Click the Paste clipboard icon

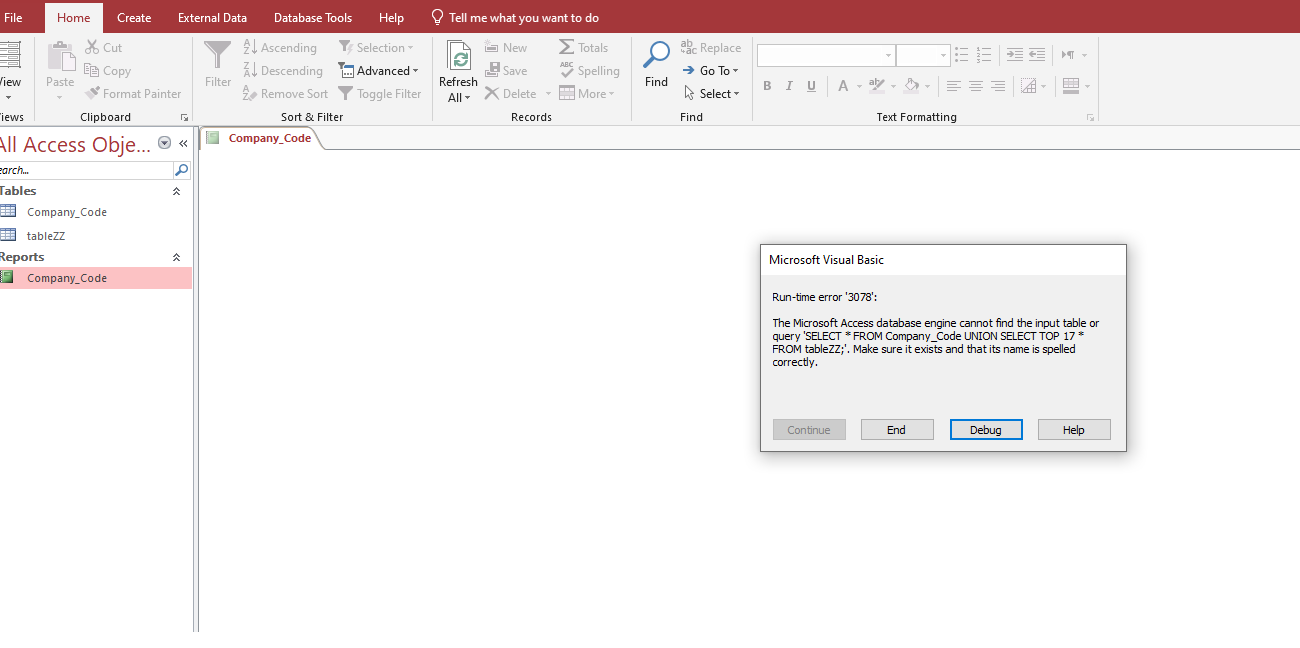click(x=60, y=56)
